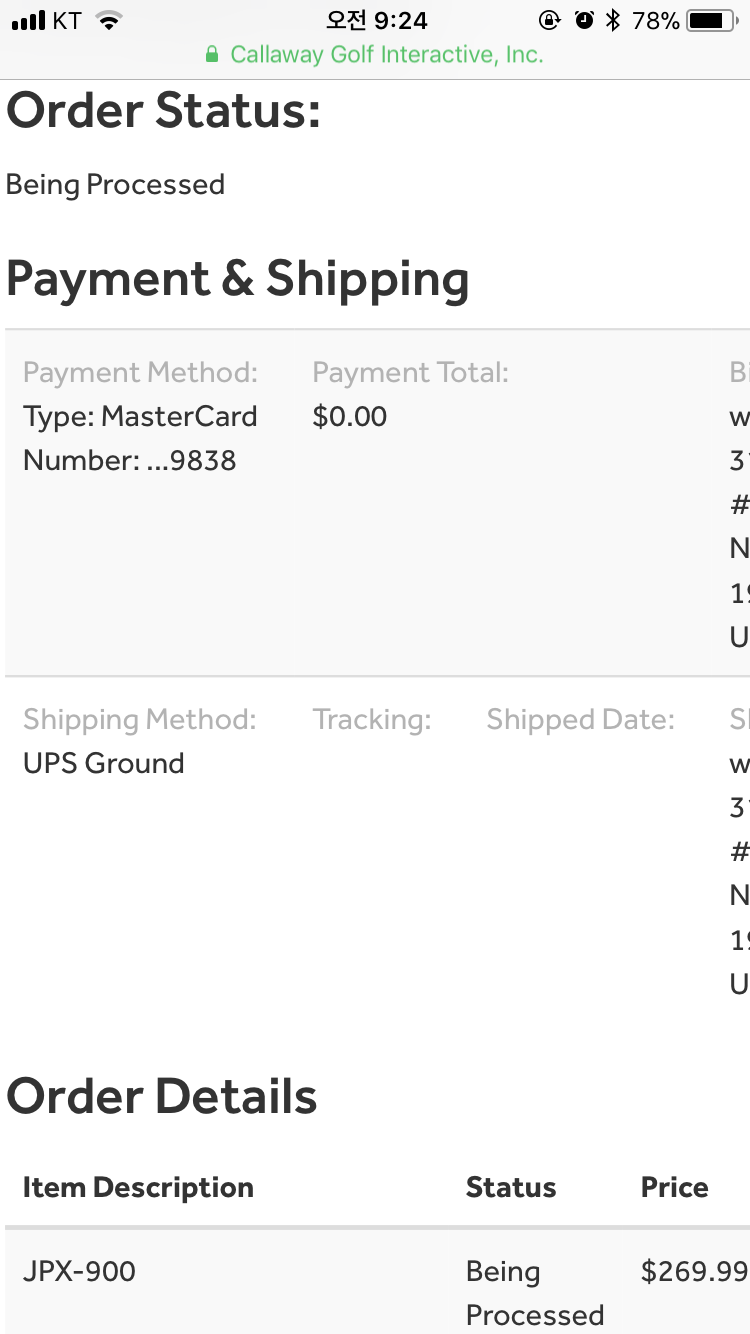Select the Order Status heading

(163, 110)
